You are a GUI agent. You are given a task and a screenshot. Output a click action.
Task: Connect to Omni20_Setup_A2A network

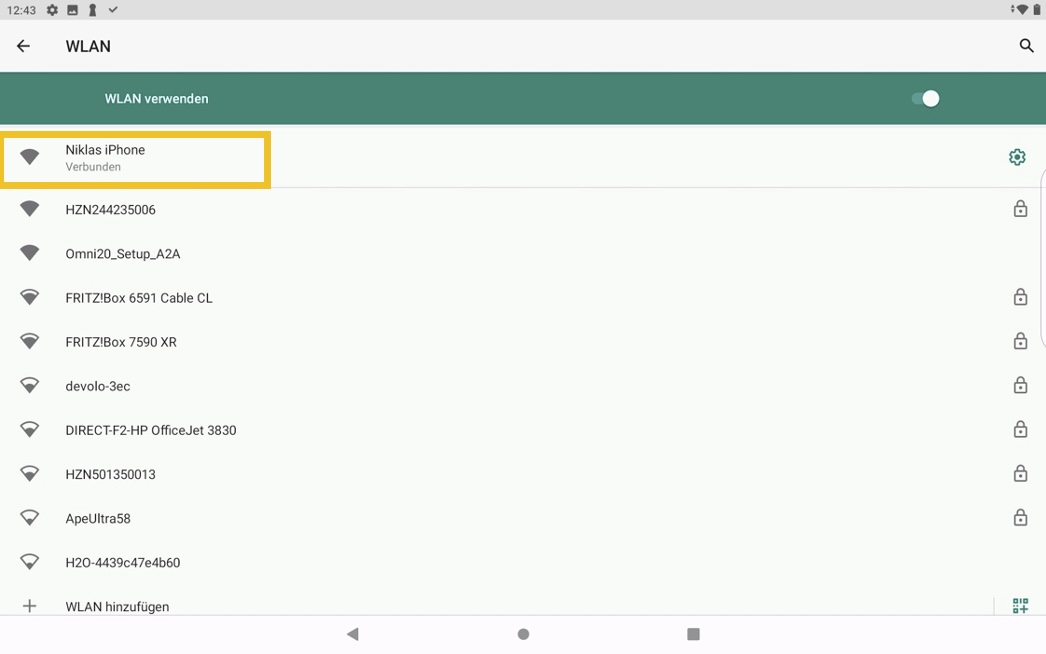coord(123,254)
